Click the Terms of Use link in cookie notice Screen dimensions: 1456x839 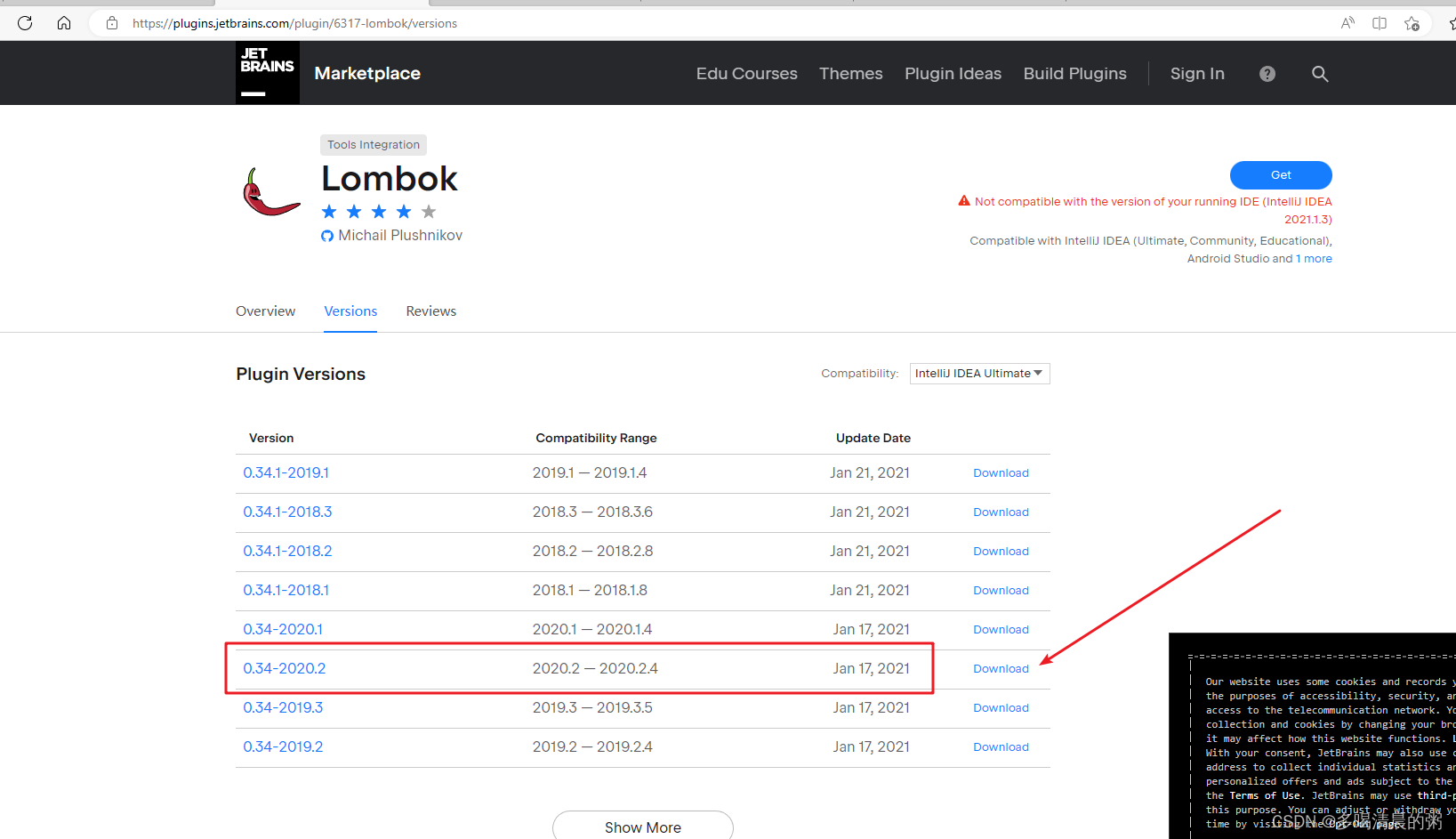coord(1265,796)
